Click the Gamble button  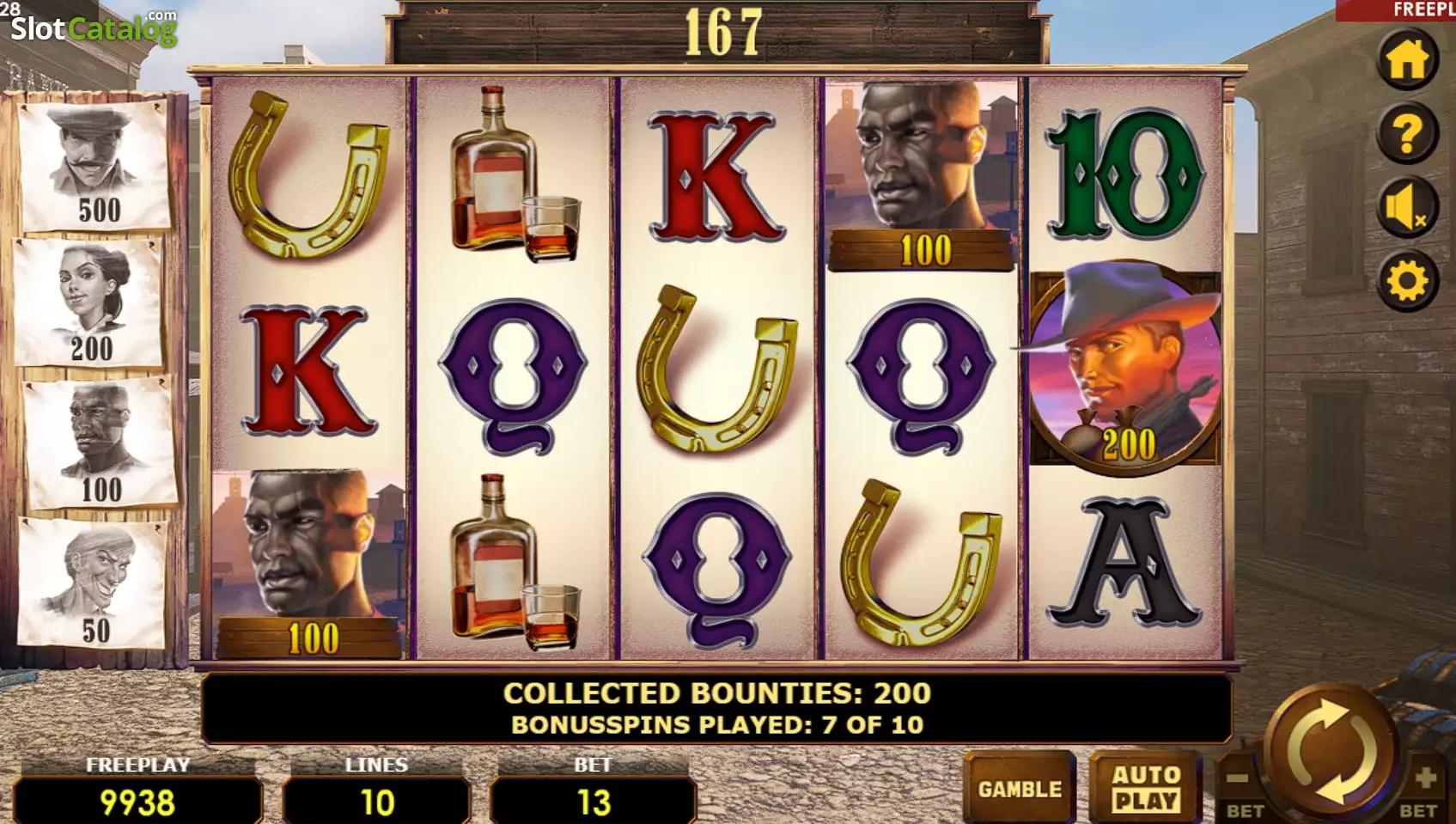click(x=1020, y=788)
